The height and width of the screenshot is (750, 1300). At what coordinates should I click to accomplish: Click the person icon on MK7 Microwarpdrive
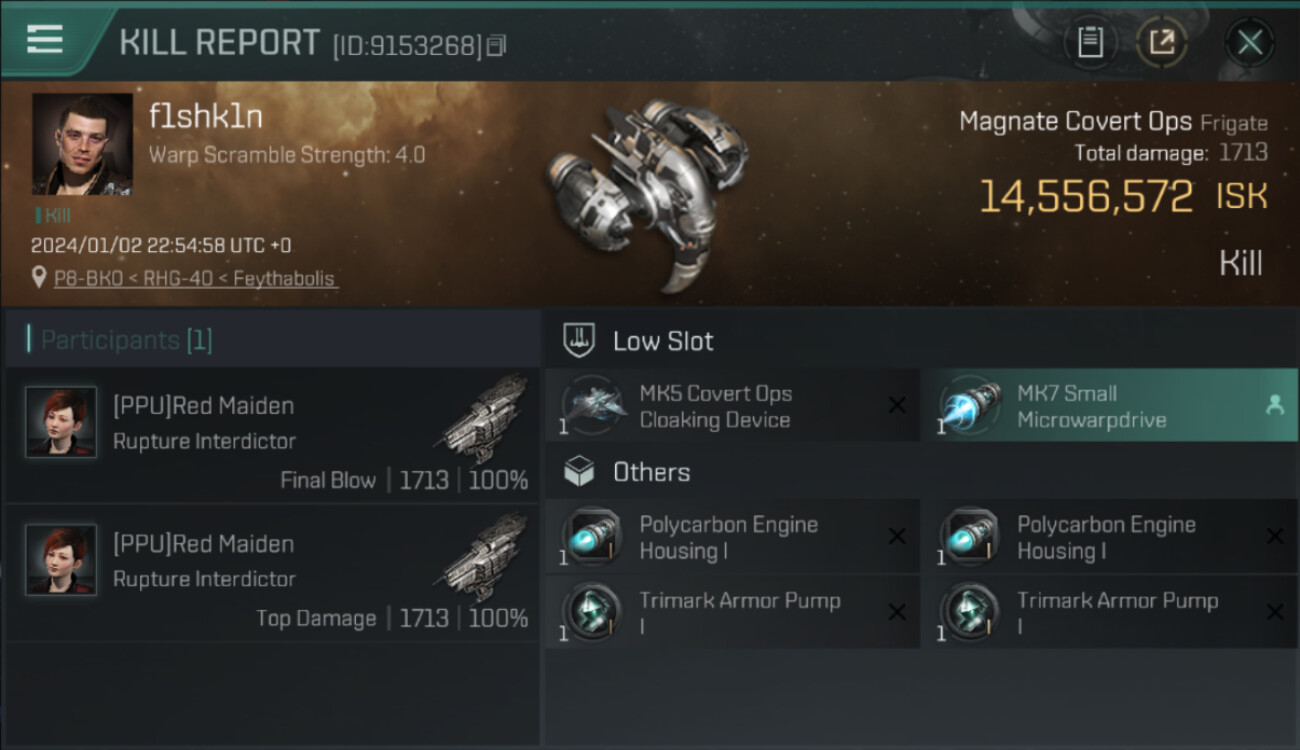(x=1274, y=405)
